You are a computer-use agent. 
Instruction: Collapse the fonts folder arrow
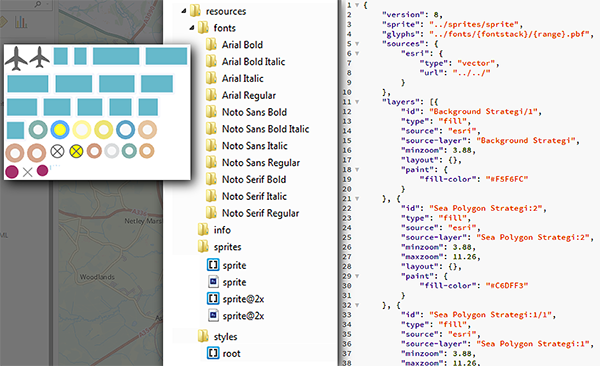(x=192, y=28)
